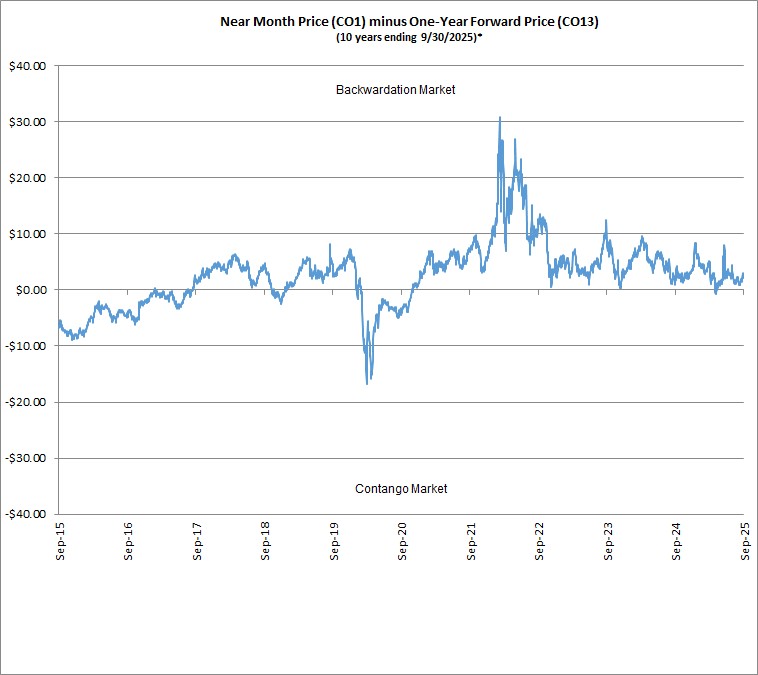Click the chart title about Near Month Price
This screenshot has width=758, height=675.
[409, 22]
